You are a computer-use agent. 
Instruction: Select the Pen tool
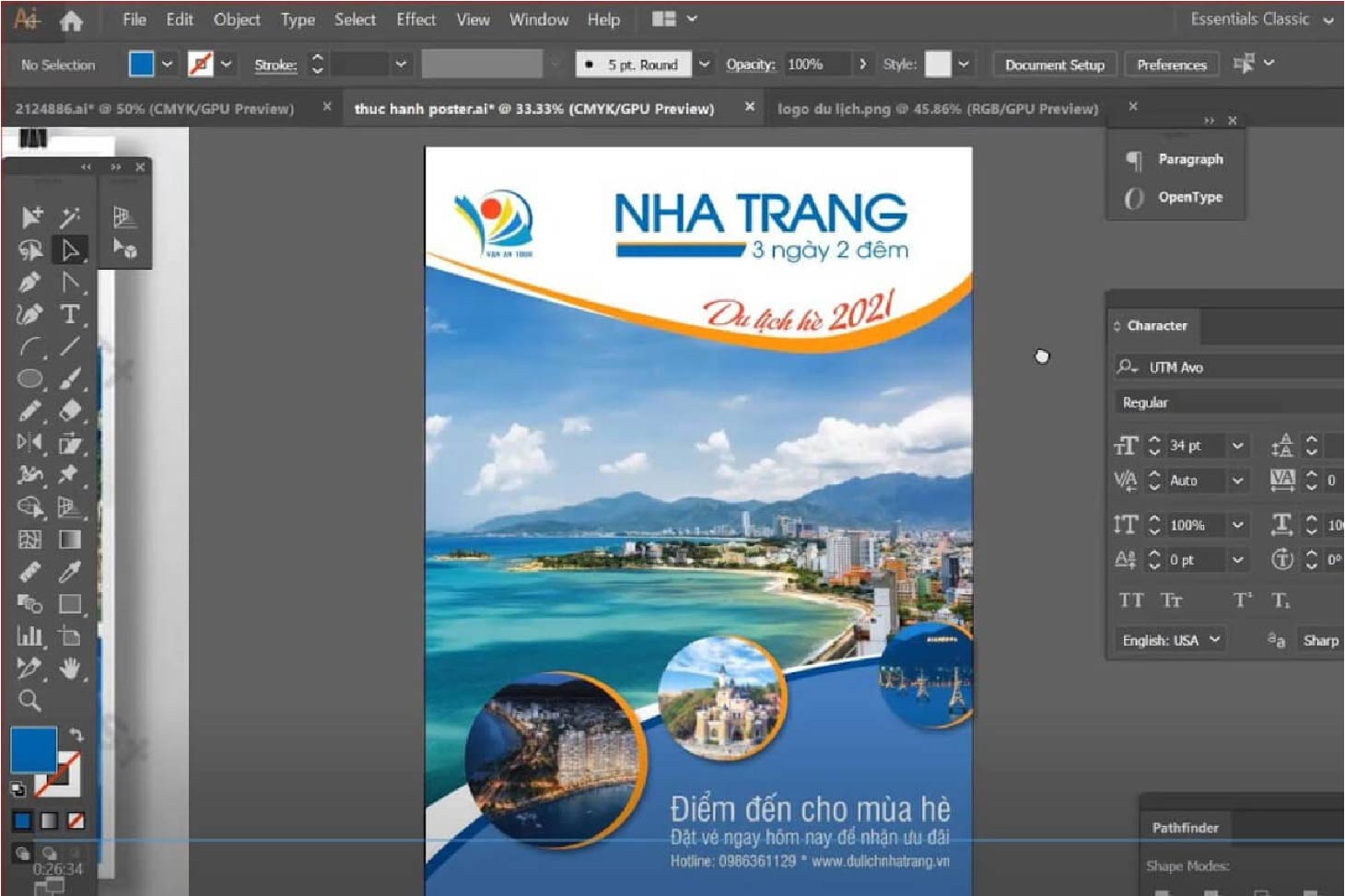29,282
